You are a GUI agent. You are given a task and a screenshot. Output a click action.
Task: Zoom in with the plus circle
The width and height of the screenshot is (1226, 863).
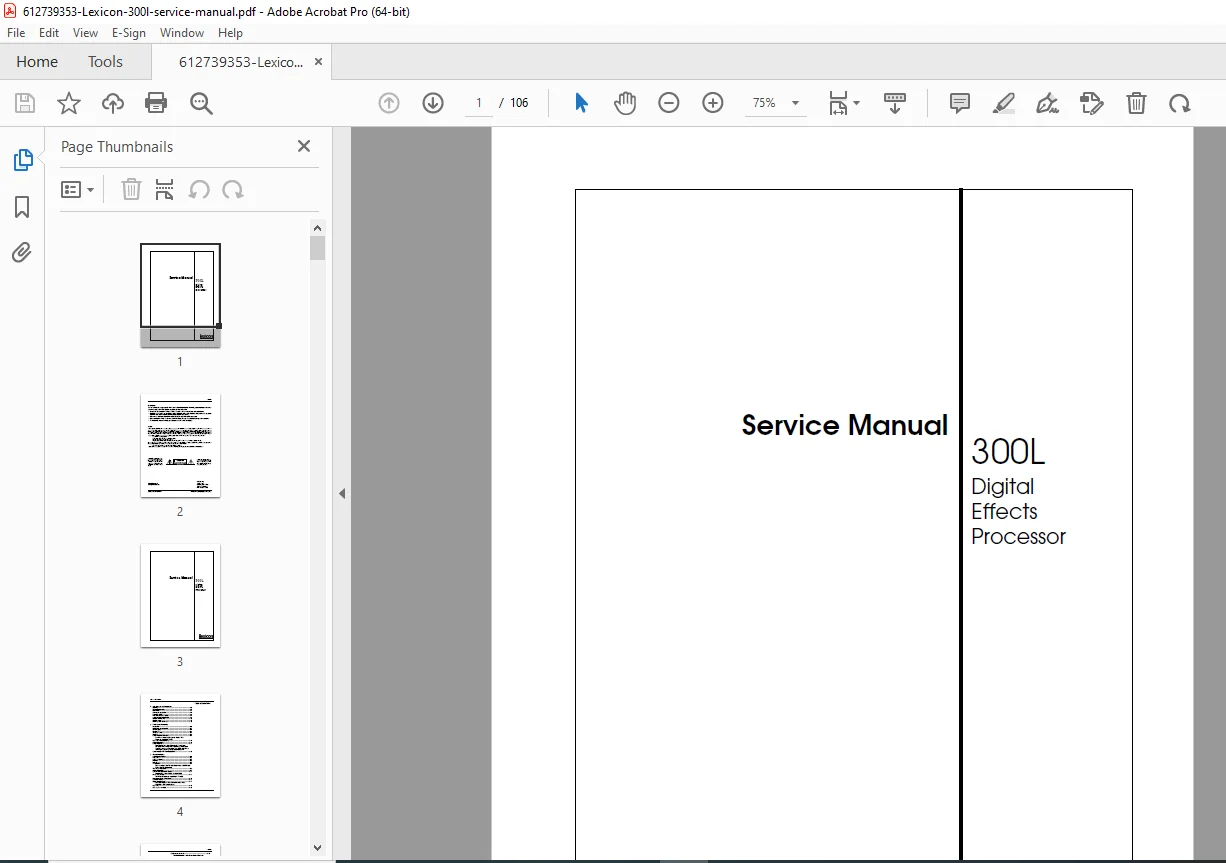[x=713, y=103]
